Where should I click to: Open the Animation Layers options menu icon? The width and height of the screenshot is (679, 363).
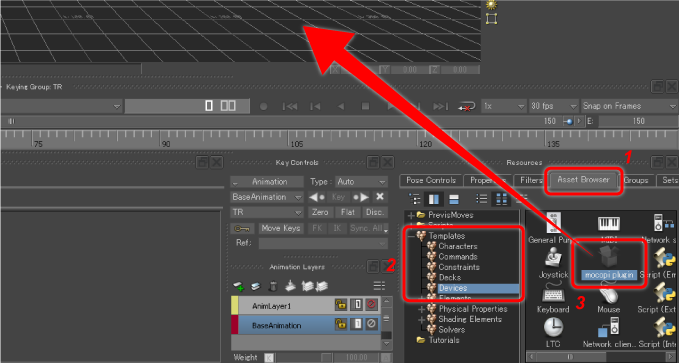coord(379,286)
